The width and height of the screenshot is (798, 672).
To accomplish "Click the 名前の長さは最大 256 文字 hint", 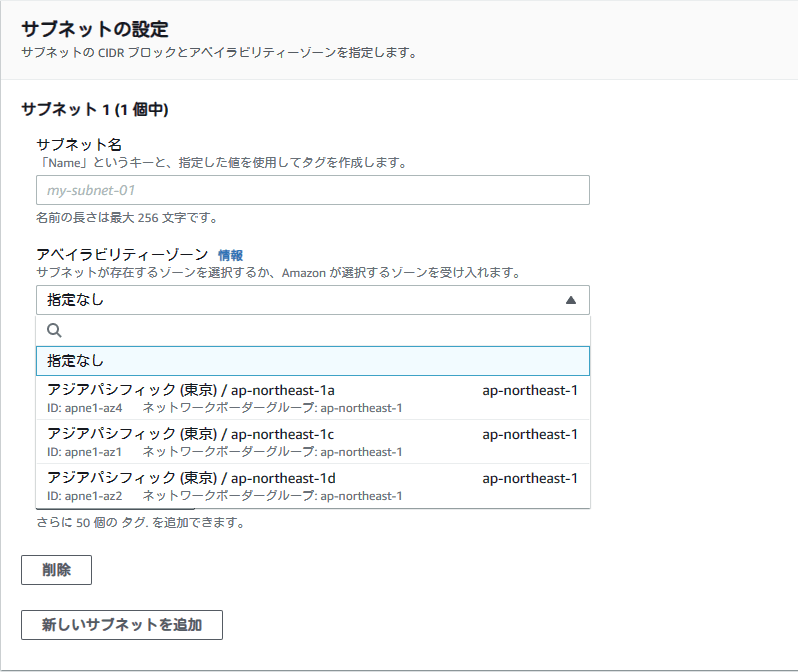I will click(x=127, y=218).
